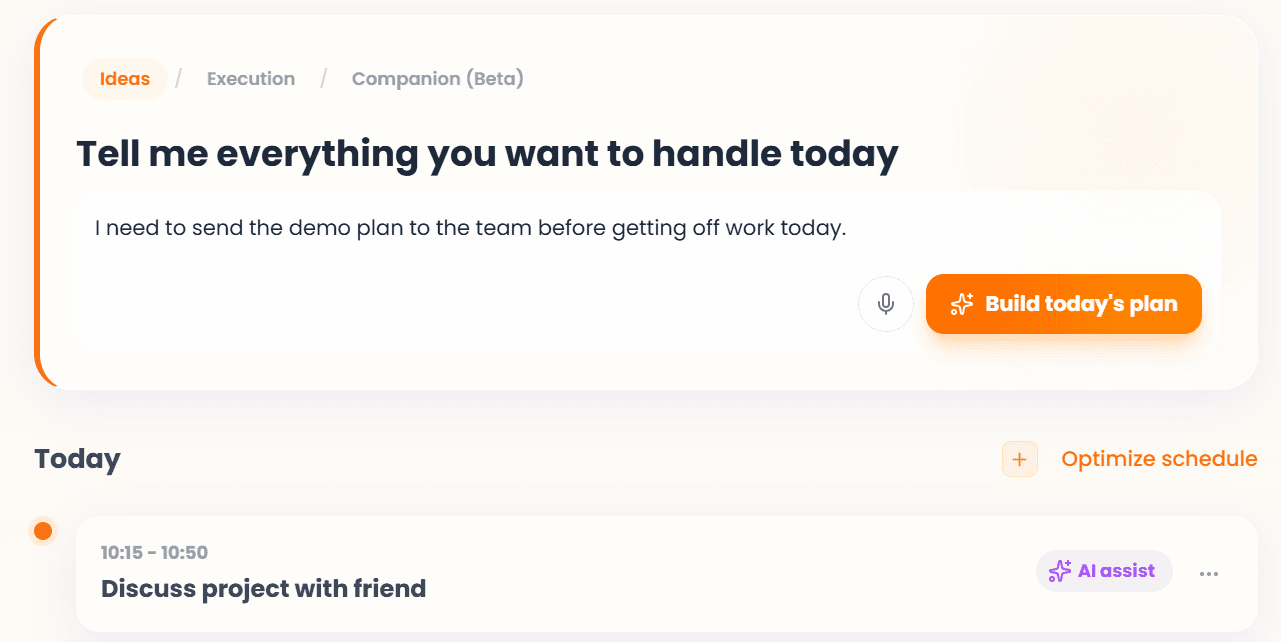
Task: Click the sparkle icon on Build today's plan
Action: 962,304
